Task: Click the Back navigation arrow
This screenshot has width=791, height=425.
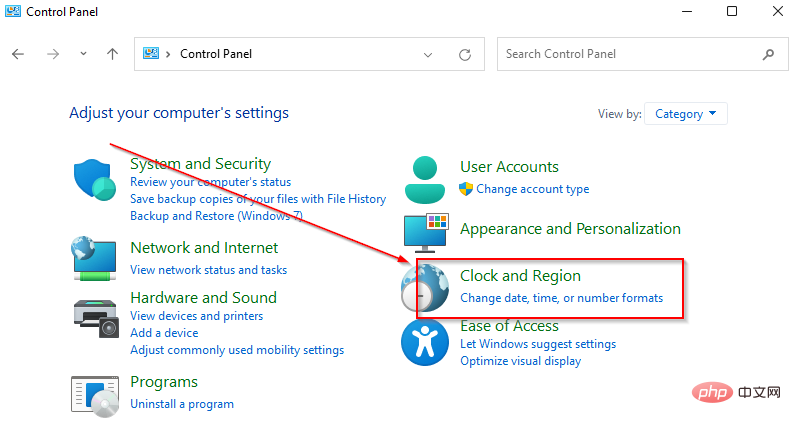Action: 18,54
